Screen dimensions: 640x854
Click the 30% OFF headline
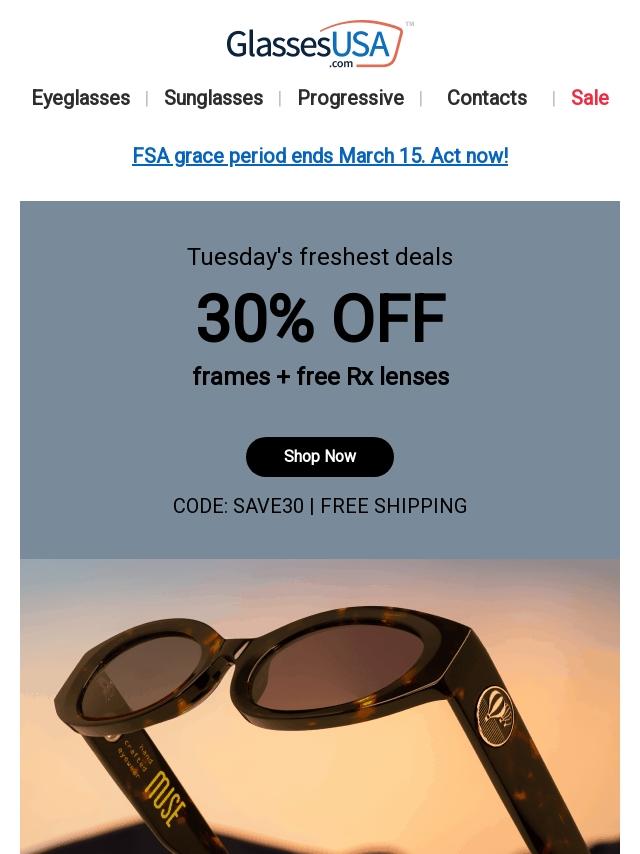pos(320,319)
